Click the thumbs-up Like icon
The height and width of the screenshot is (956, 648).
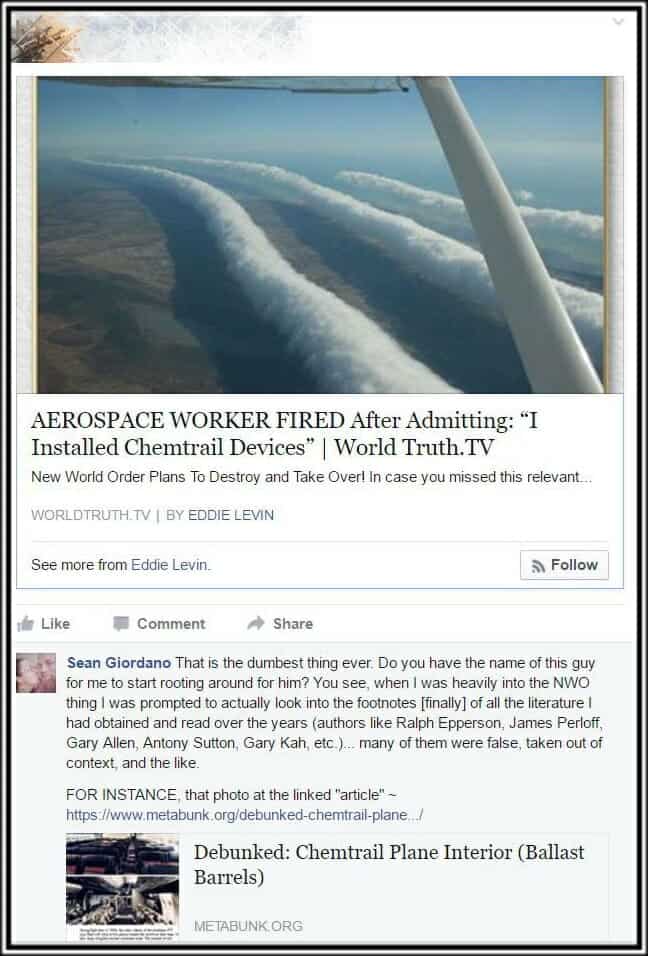pyautogui.click(x=26, y=623)
